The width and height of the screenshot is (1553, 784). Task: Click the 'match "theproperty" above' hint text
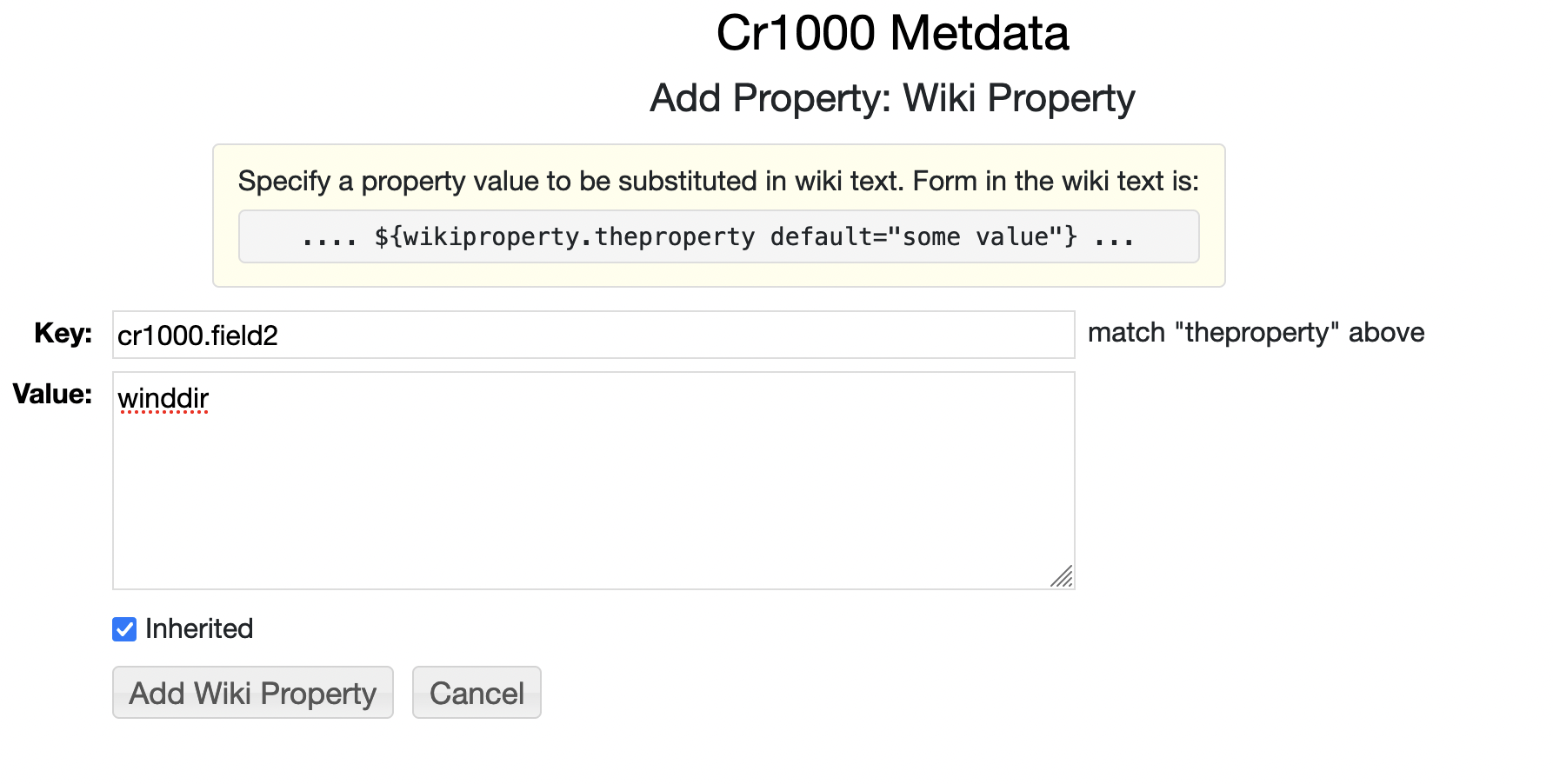point(1256,333)
